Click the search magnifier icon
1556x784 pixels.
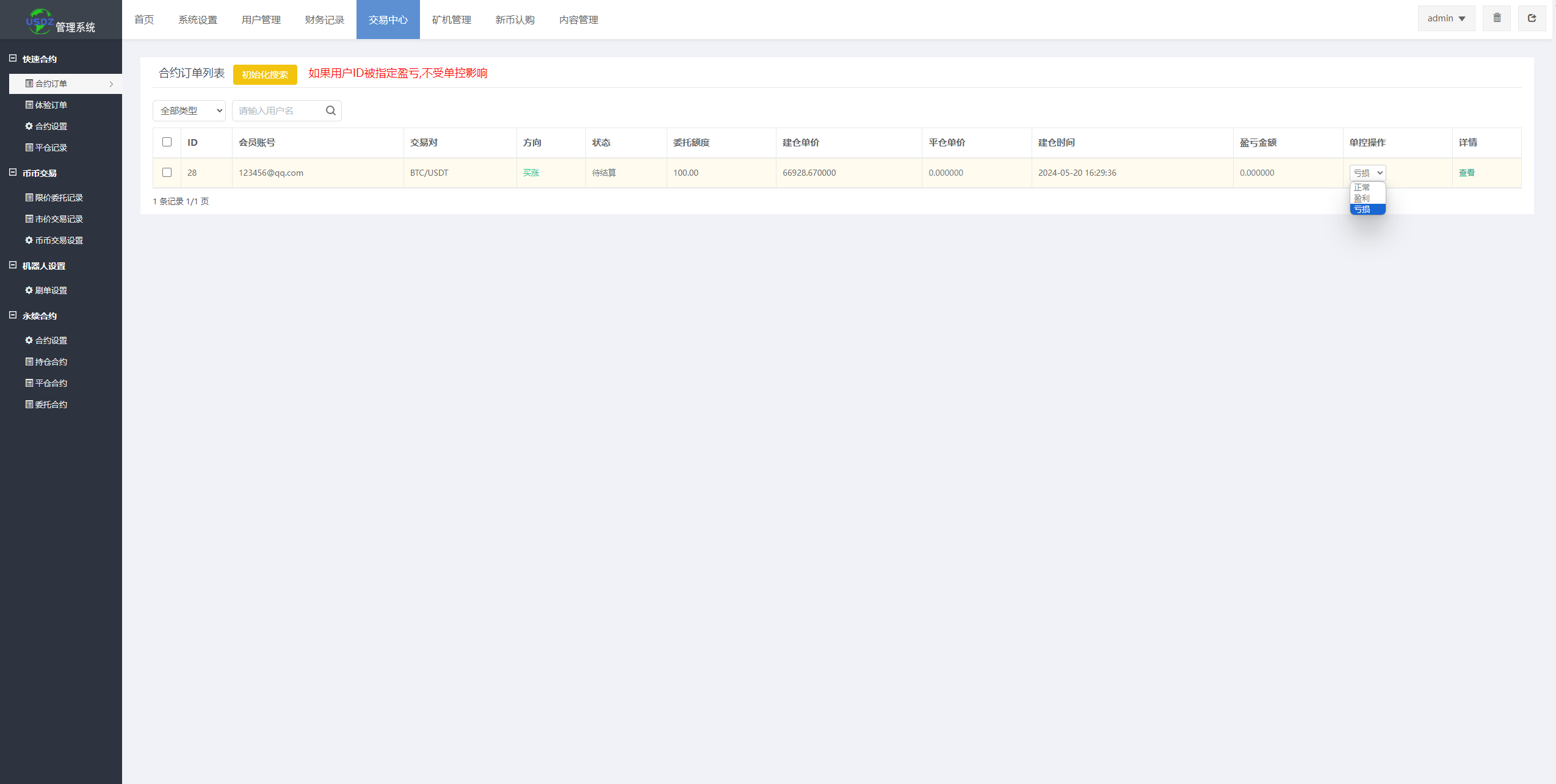[x=330, y=110]
